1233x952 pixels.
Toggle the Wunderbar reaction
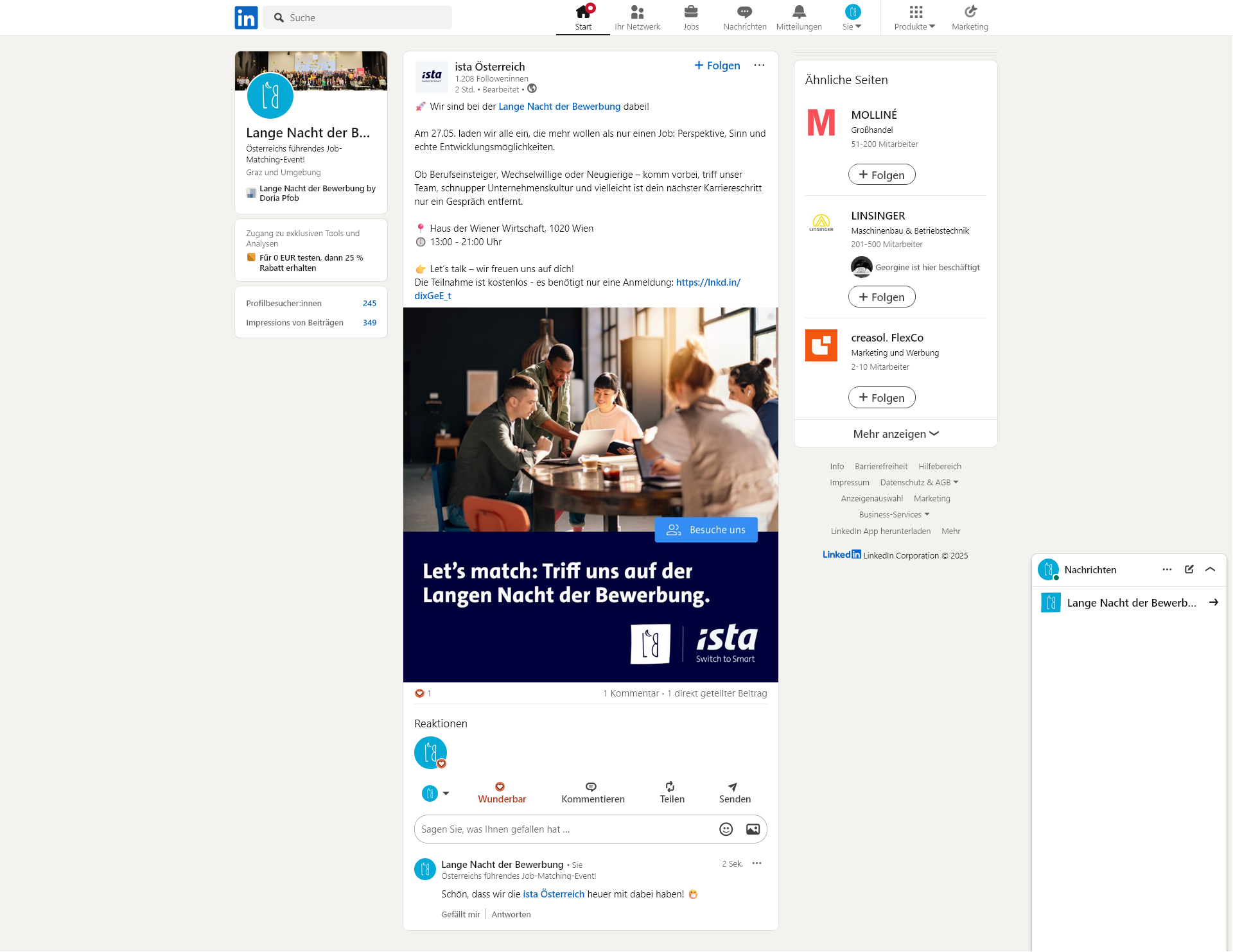(x=502, y=793)
